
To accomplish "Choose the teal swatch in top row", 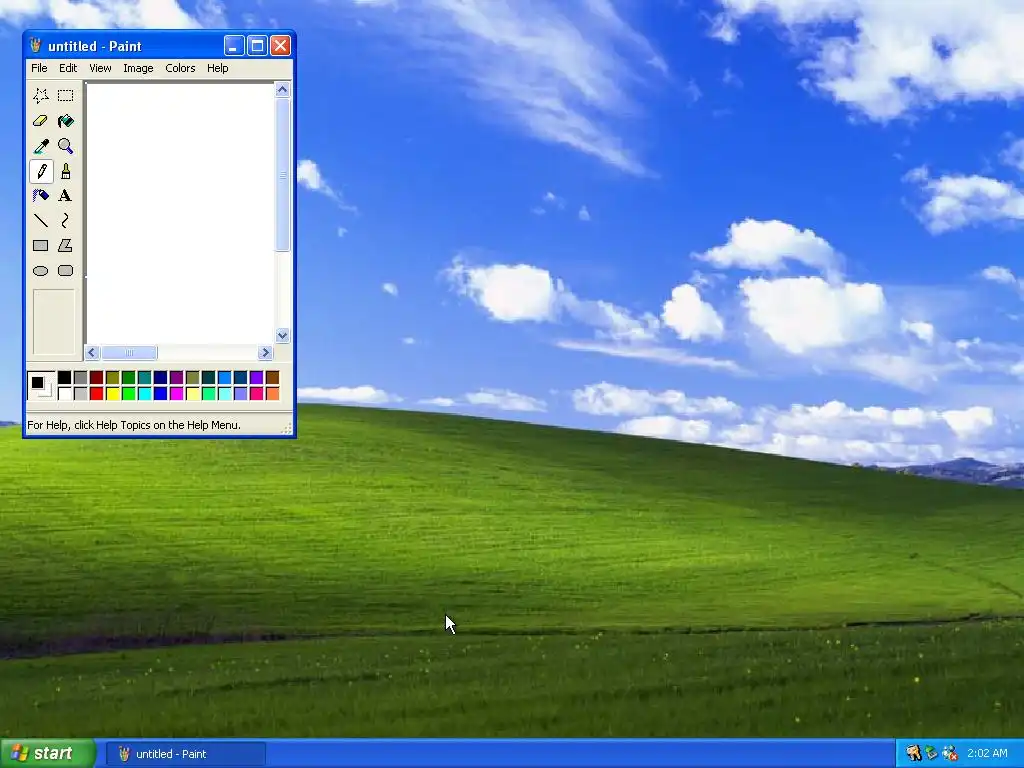I will click(144, 377).
